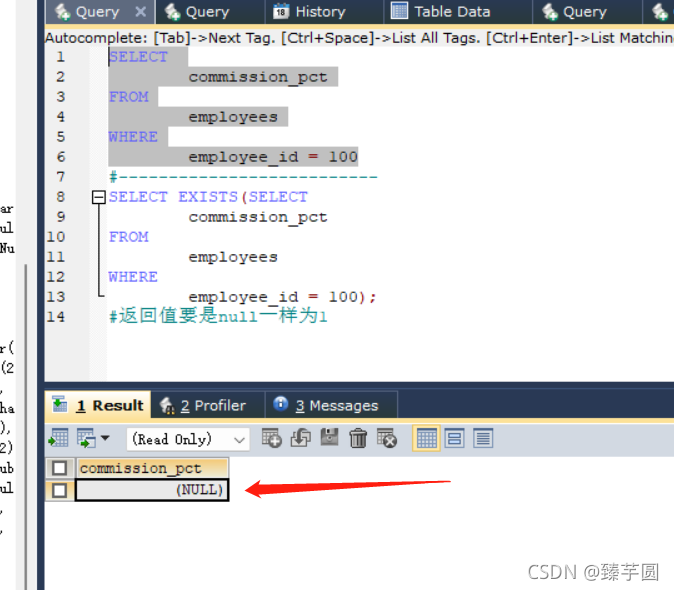Select the 1 Result tab
This screenshot has height=590, width=674.
tap(98, 405)
